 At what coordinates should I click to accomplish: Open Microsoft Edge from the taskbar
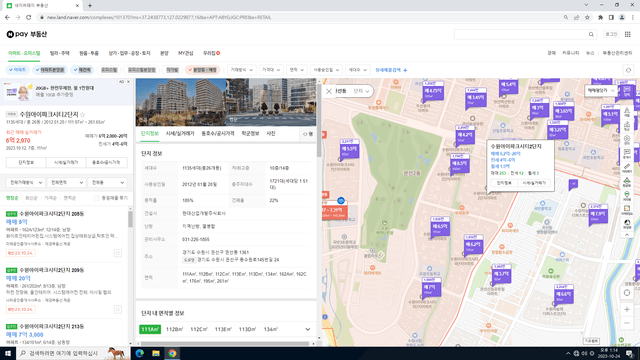click(140, 353)
